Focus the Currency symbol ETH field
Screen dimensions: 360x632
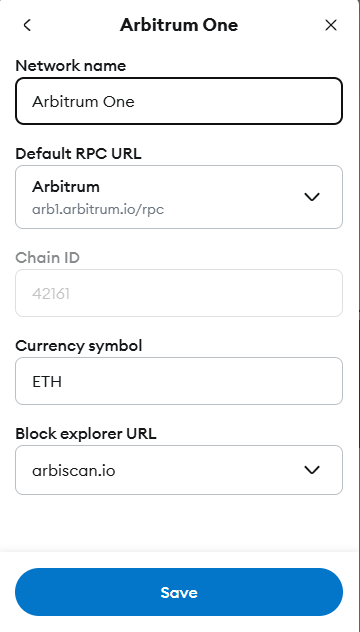[179, 381]
